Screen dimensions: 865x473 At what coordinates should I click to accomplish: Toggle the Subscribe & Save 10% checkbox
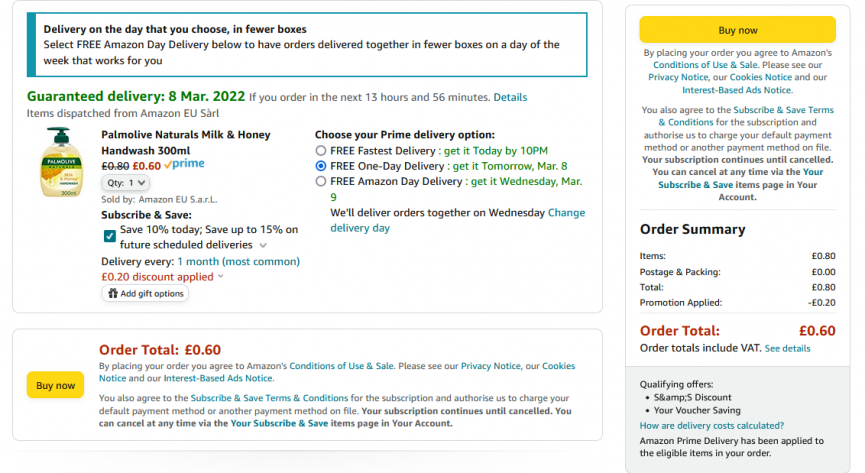point(109,236)
